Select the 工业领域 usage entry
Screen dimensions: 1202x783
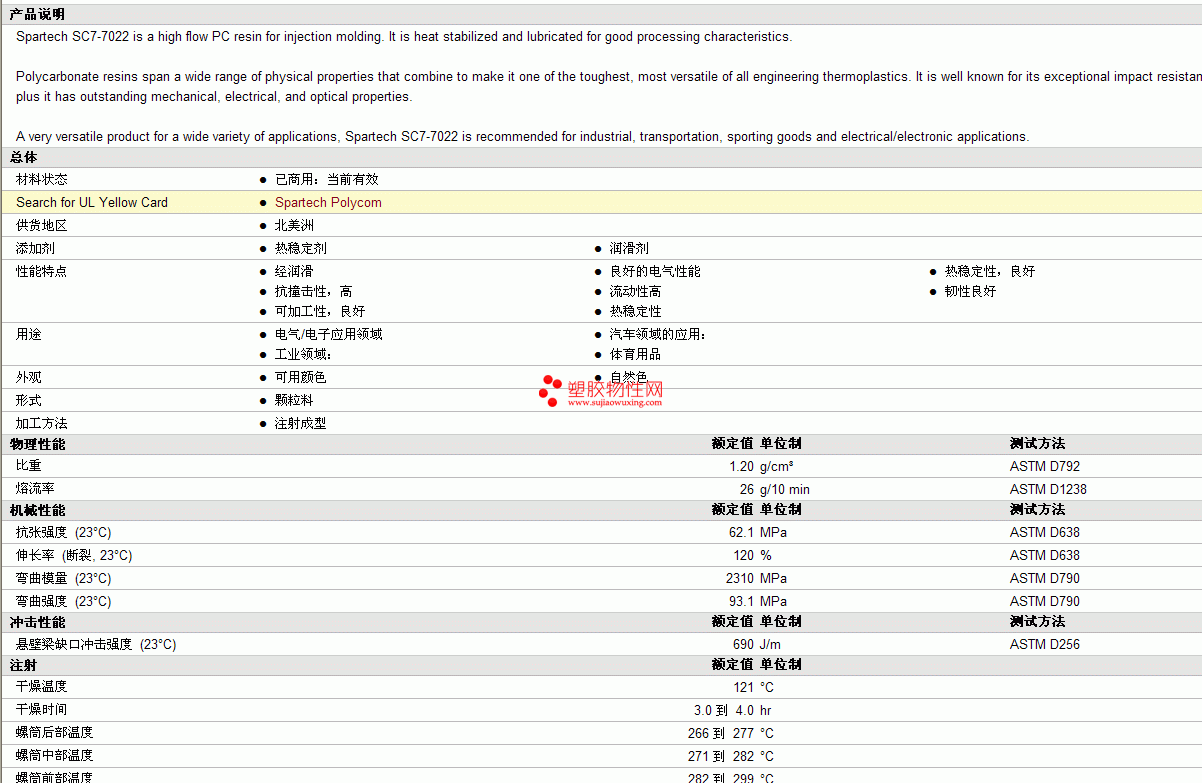[x=303, y=354]
